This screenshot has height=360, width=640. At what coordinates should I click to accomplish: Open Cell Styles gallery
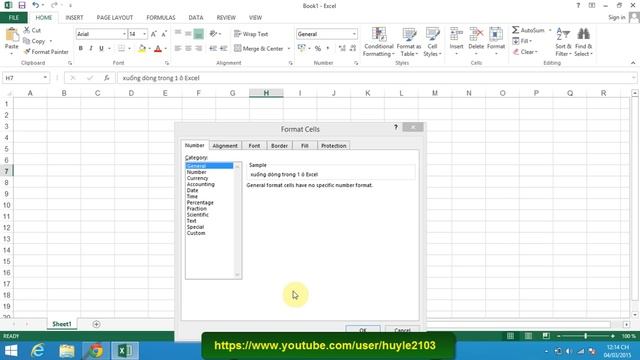tap(432, 42)
